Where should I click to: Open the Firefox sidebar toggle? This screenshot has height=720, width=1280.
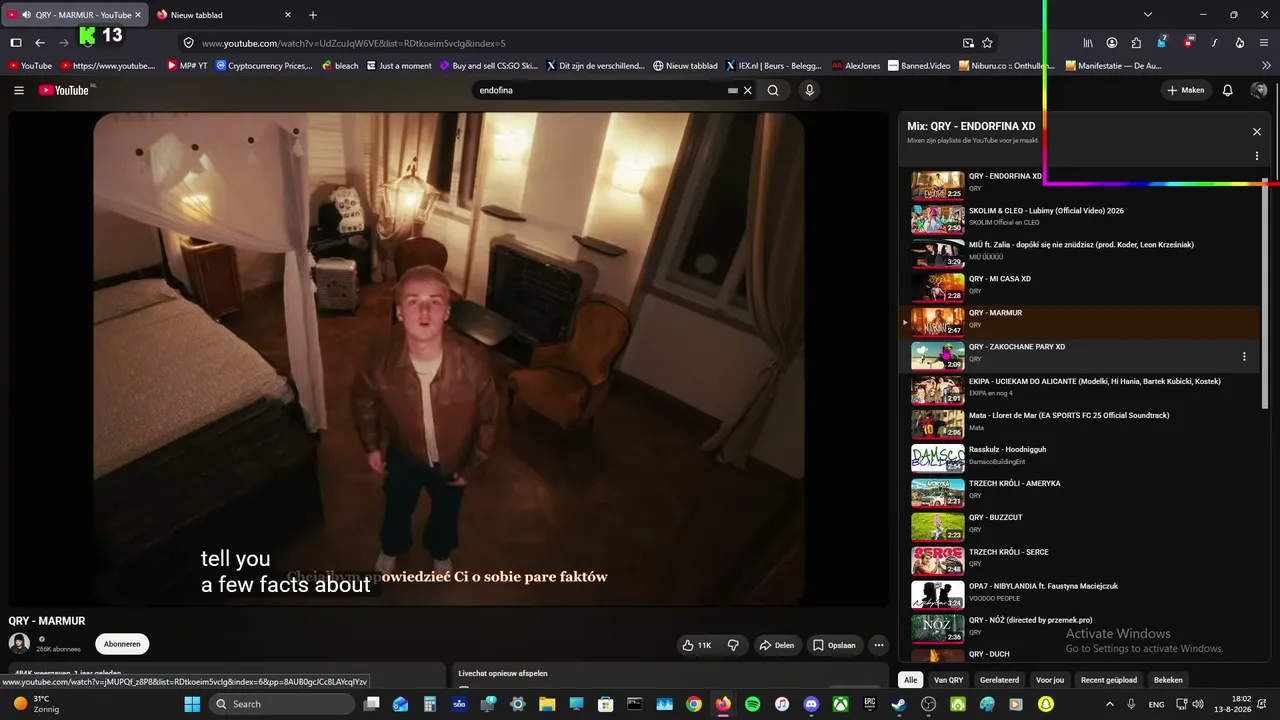[x=15, y=43]
